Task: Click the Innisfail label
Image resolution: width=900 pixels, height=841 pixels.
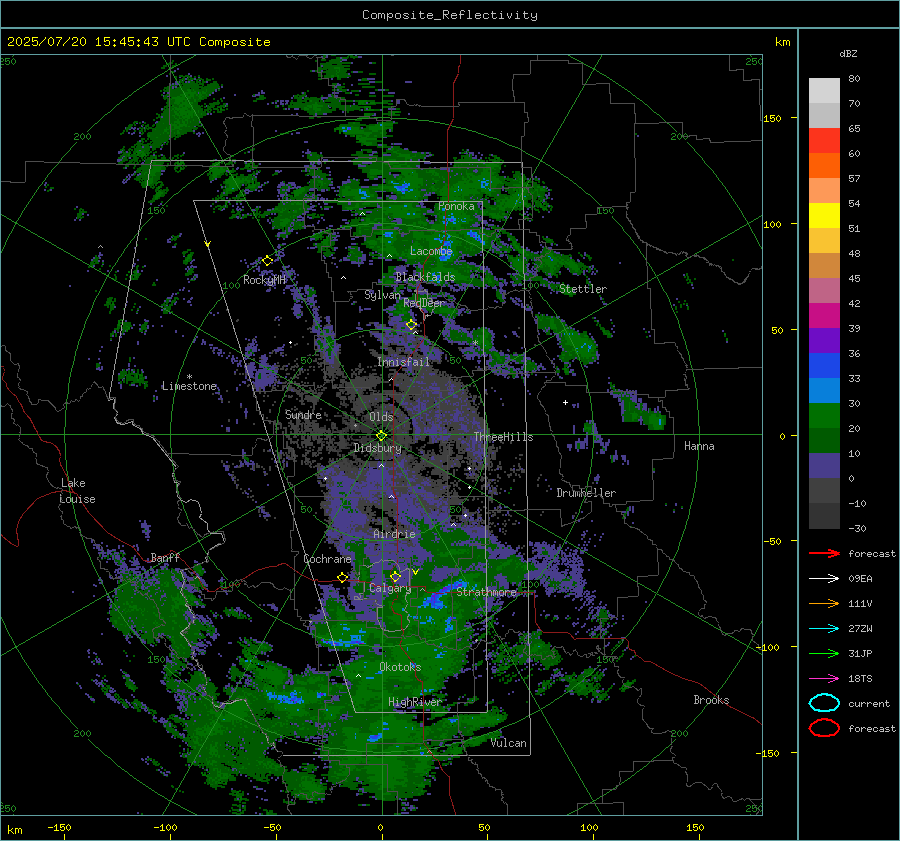Action: click(404, 362)
